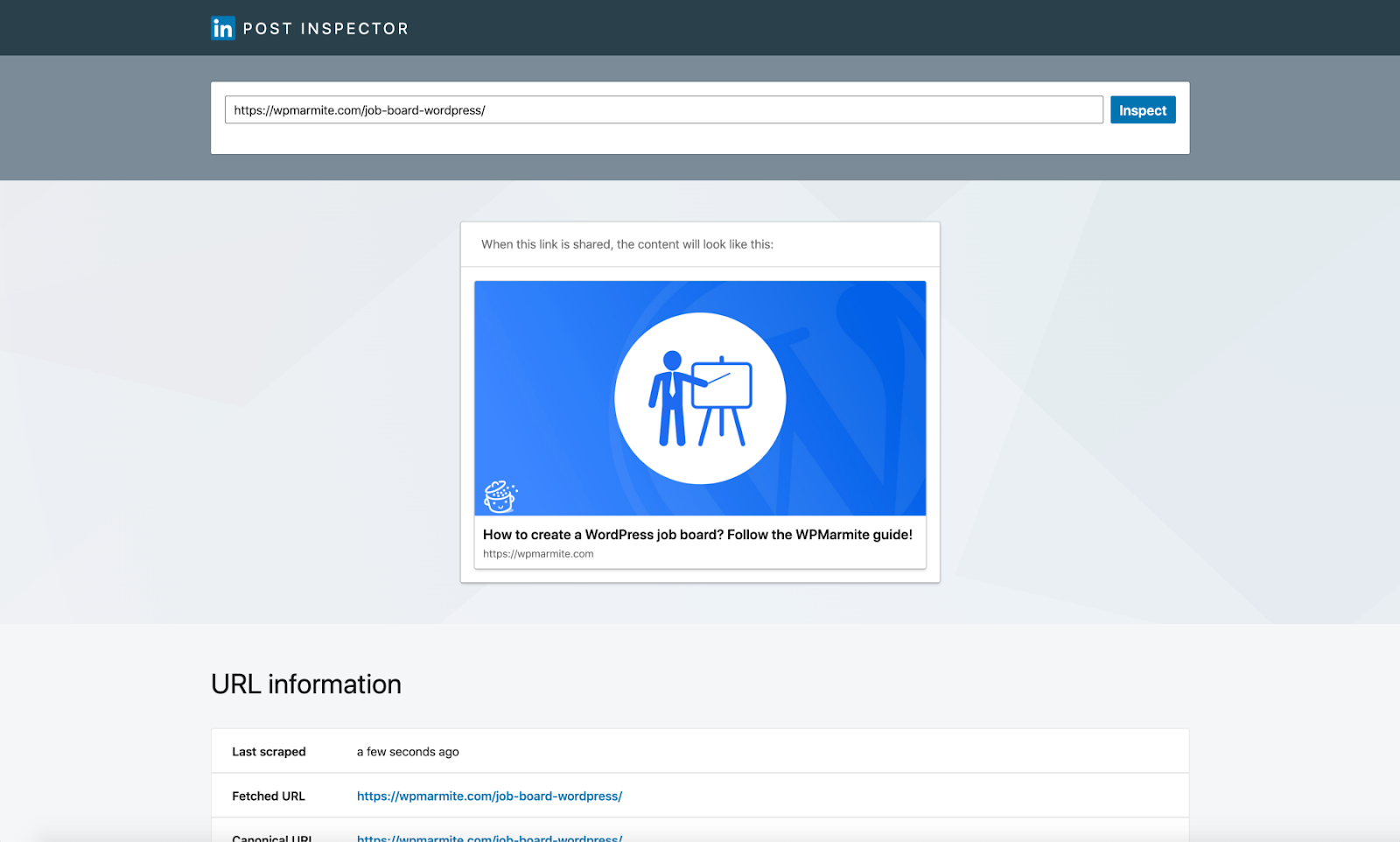Viewport: 1400px width, 842px height.
Task: Focus the URL input field
Action: click(663, 109)
